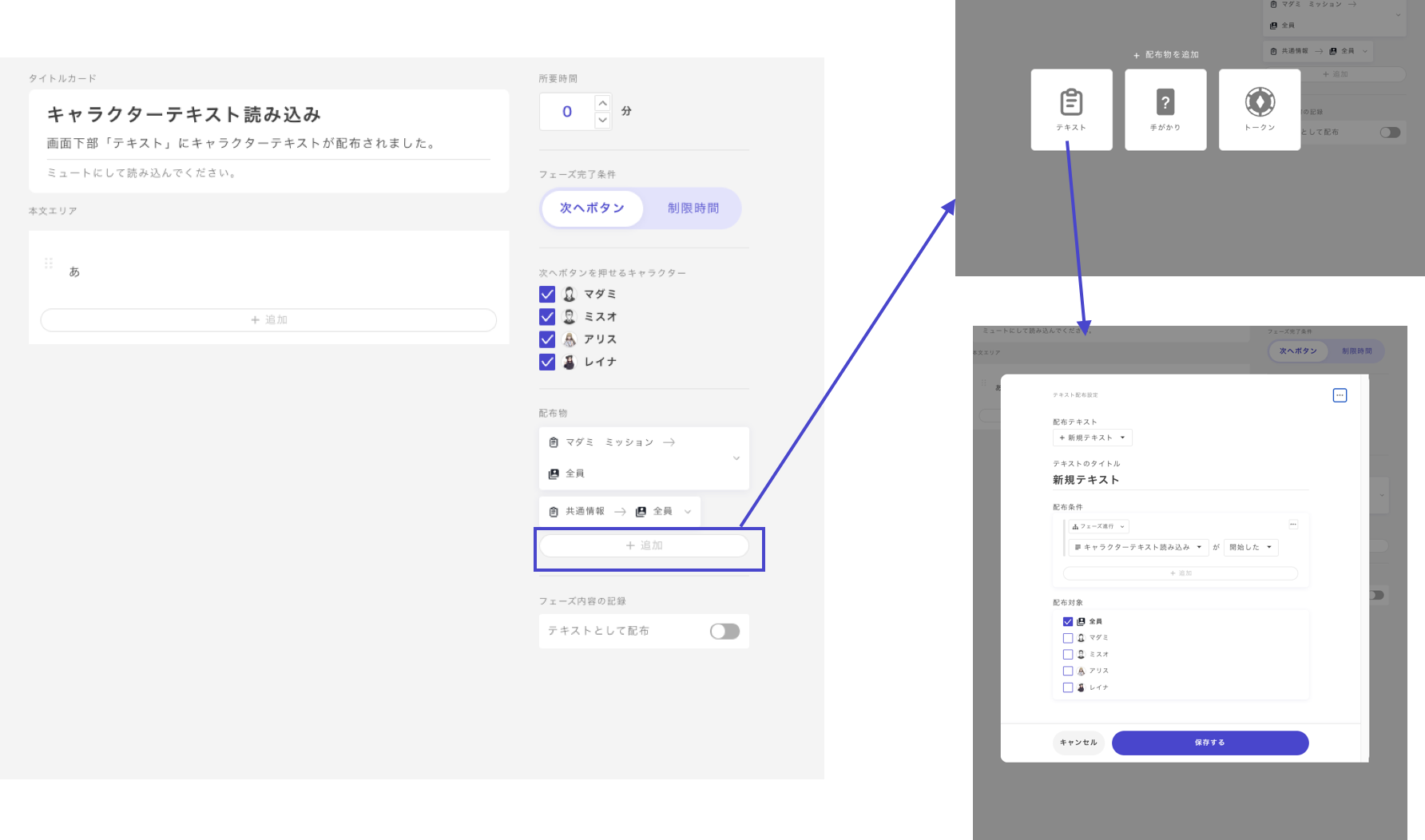This screenshot has height=840, width=1425.
Task: Choose the 手がかり question mark card
Action: point(1165,109)
